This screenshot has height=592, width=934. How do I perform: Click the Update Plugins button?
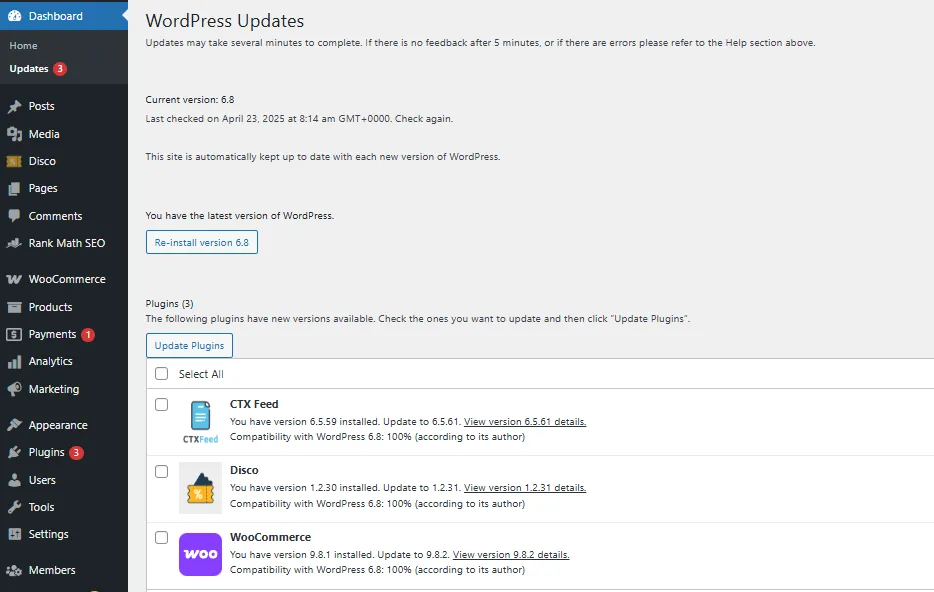tap(189, 345)
